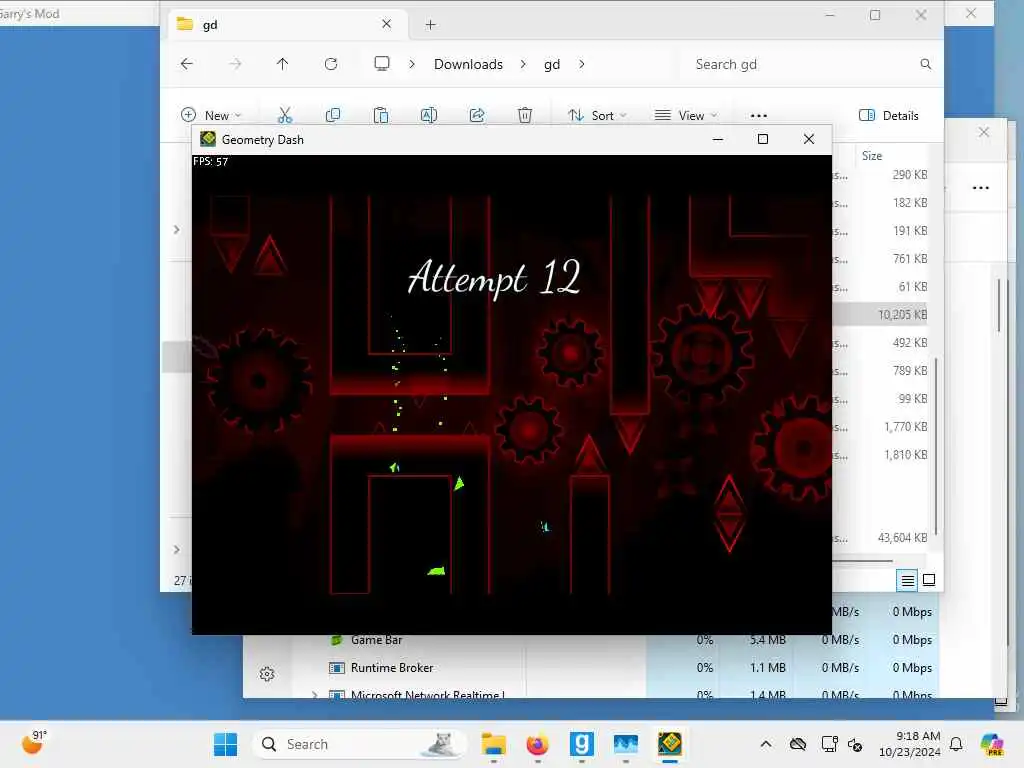This screenshot has width=1024, height=768.
Task: Close the gd tab
Action: [387, 24]
